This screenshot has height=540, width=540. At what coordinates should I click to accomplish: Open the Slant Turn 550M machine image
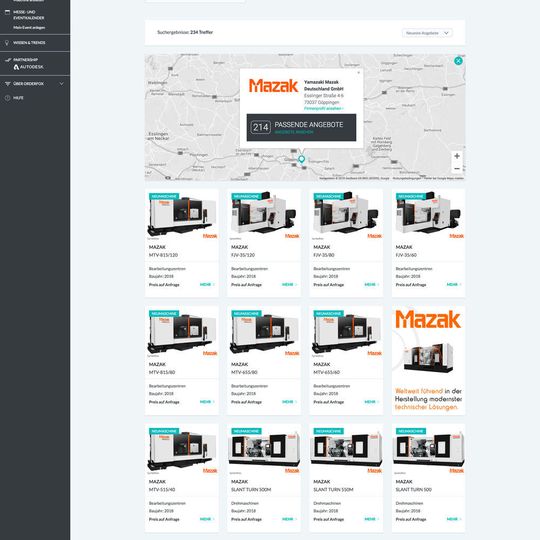point(346,450)
